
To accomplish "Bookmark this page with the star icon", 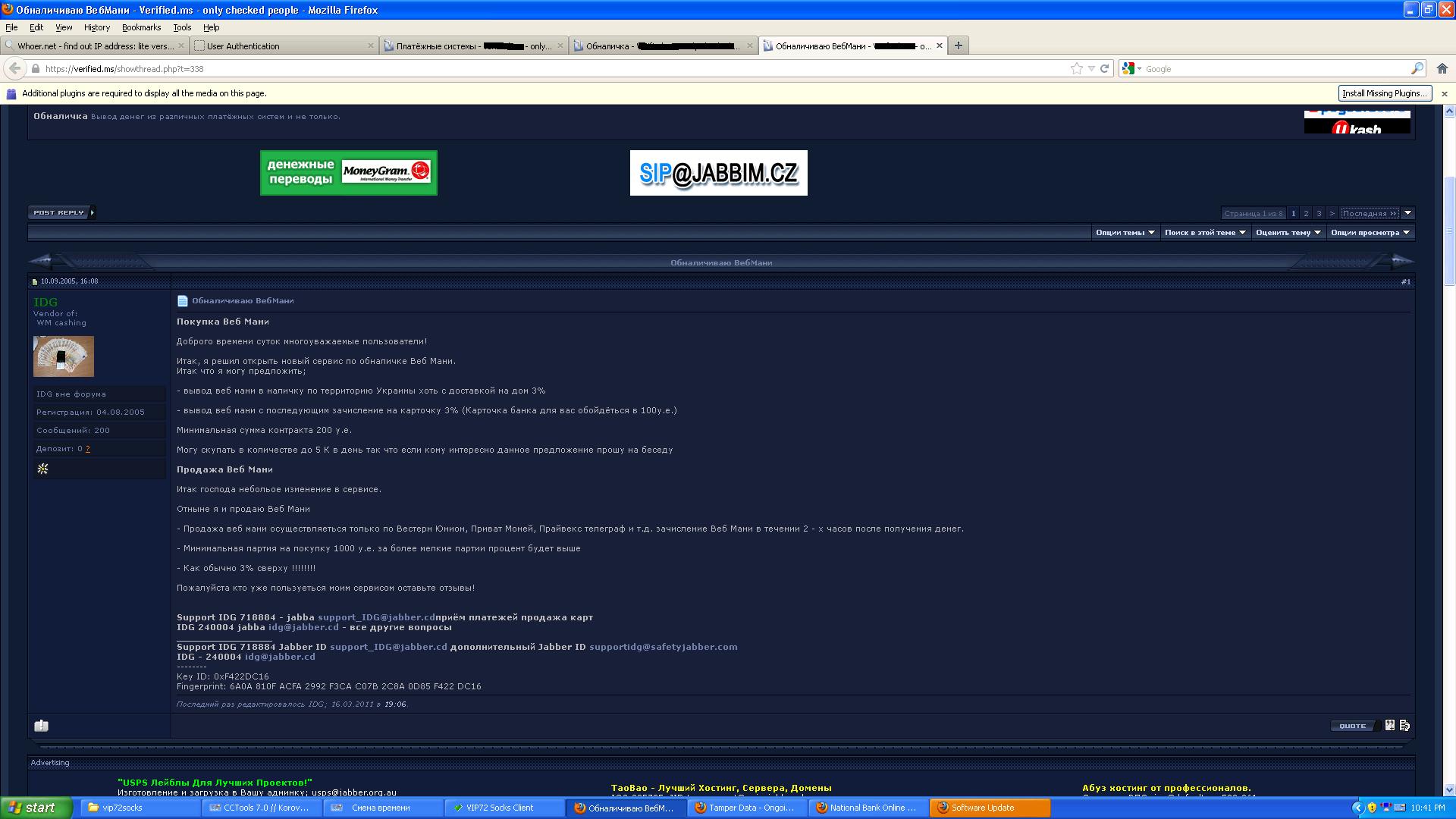I will tap(1076, 68).
